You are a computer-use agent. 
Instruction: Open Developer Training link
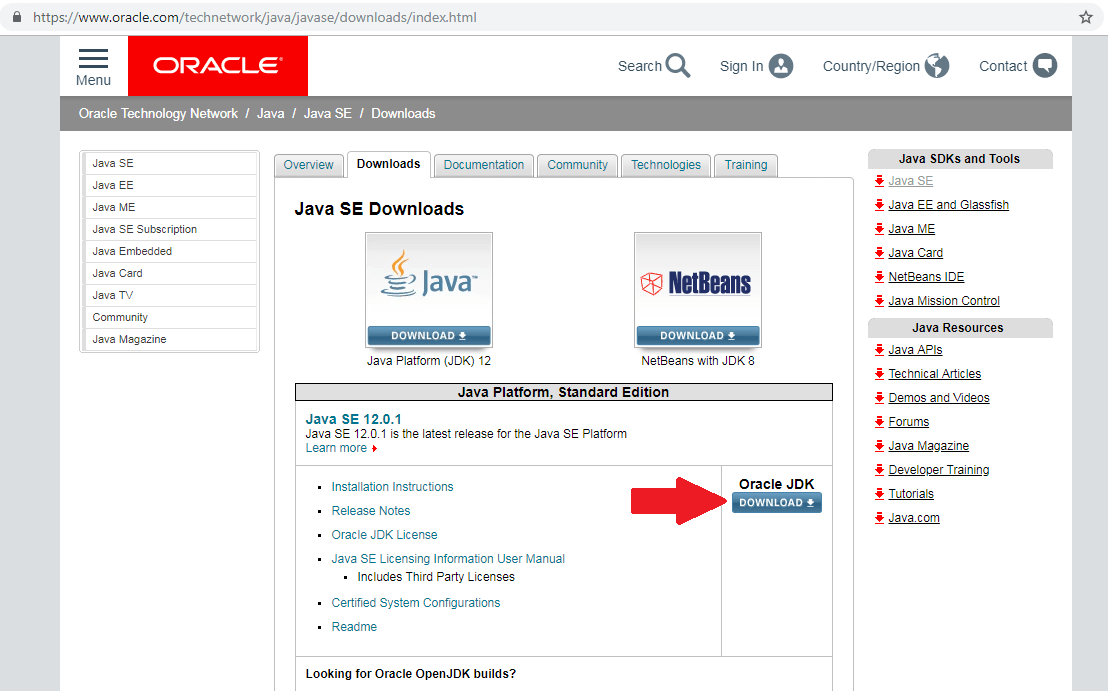coord(939,470)
